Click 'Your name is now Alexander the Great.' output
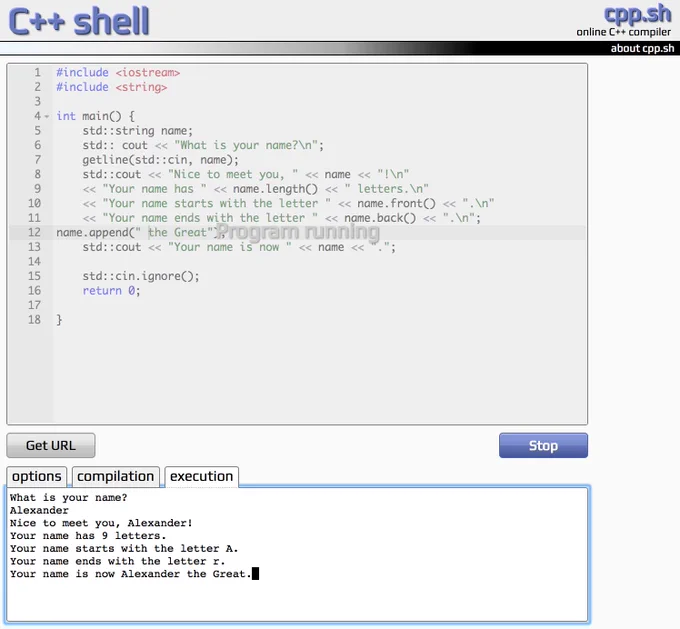This screenshot has height=629, width=680. pyautogui.click(x=131, y=574)
